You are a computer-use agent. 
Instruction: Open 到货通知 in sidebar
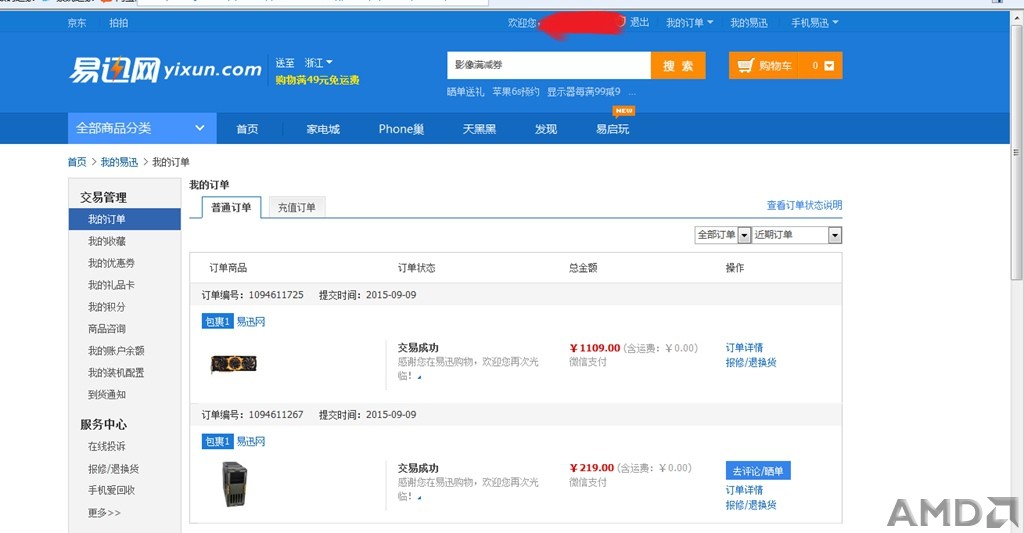pos(107,395)
